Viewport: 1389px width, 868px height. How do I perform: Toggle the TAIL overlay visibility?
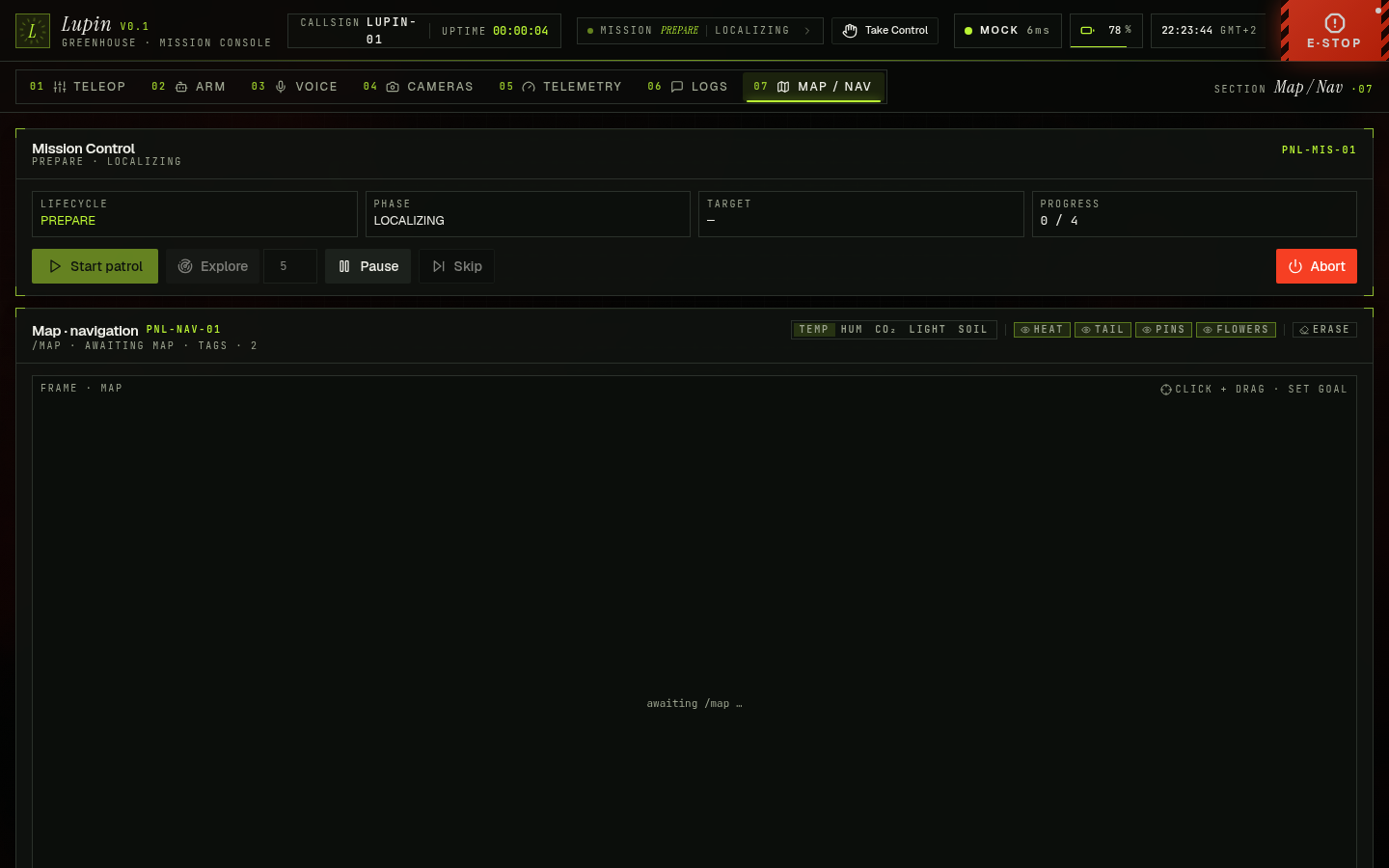1103,330
